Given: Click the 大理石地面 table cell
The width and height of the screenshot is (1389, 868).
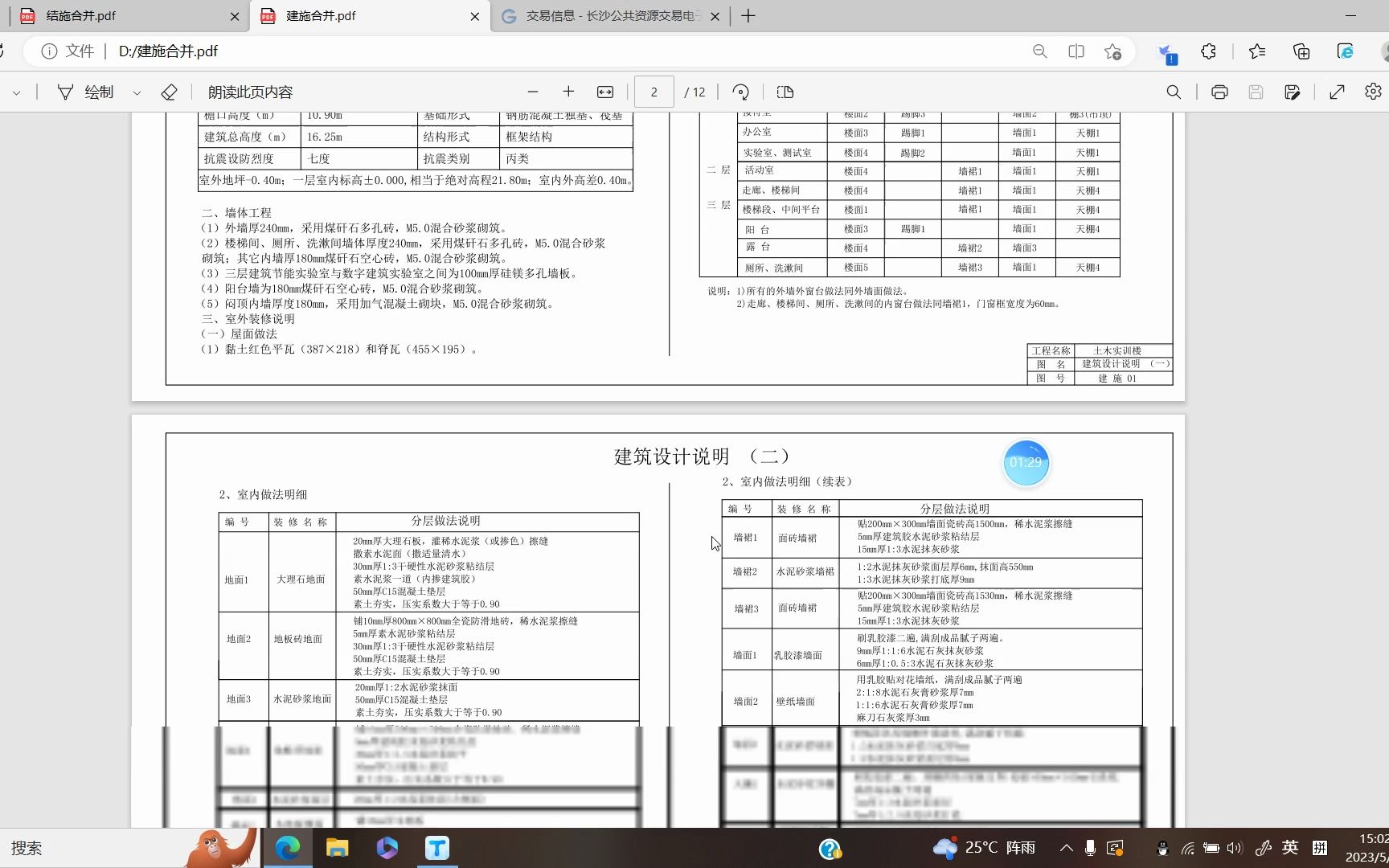Looking at the screenshot, I should point(301,579).
